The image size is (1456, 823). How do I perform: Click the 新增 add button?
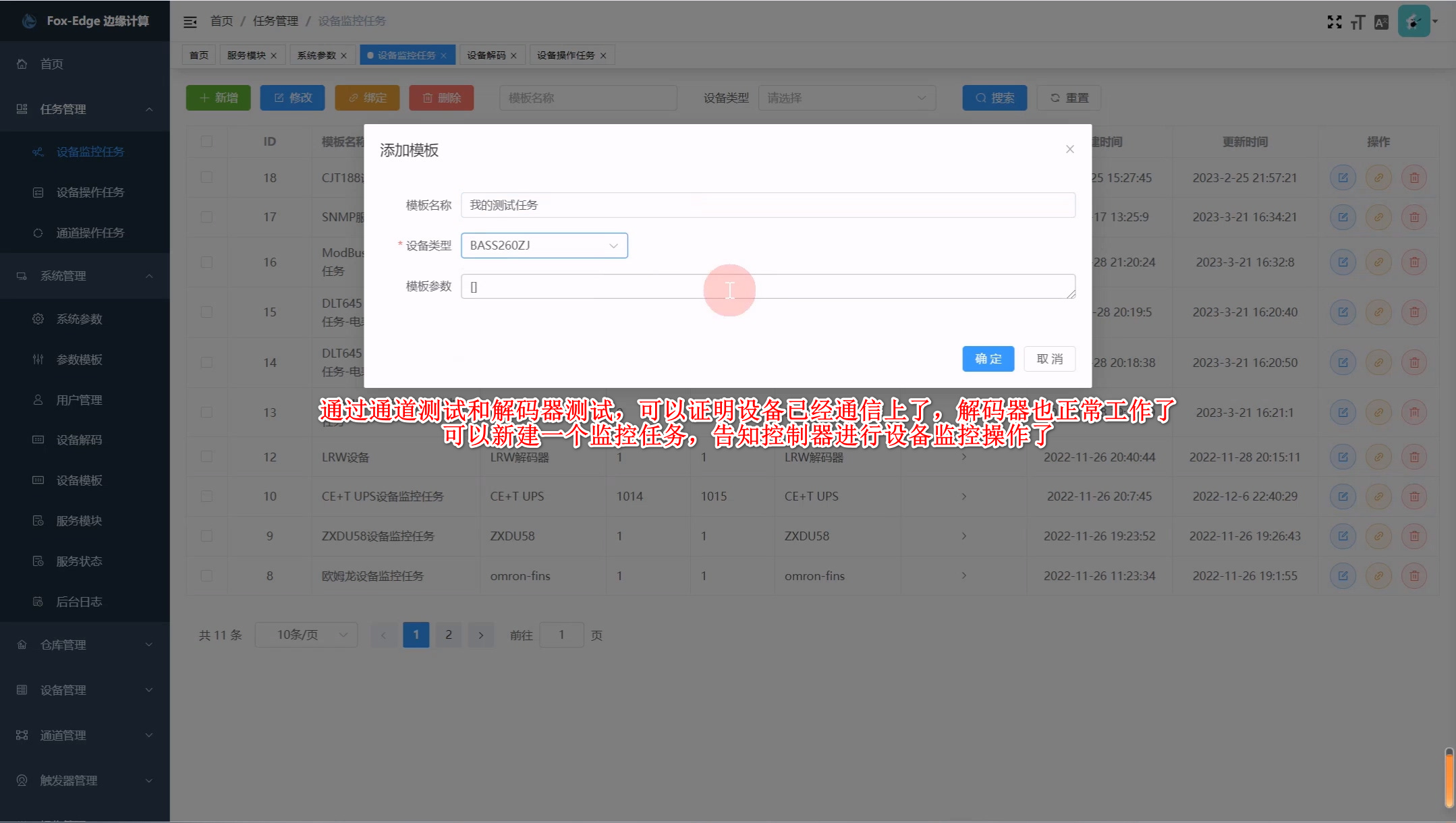point(219,98)
